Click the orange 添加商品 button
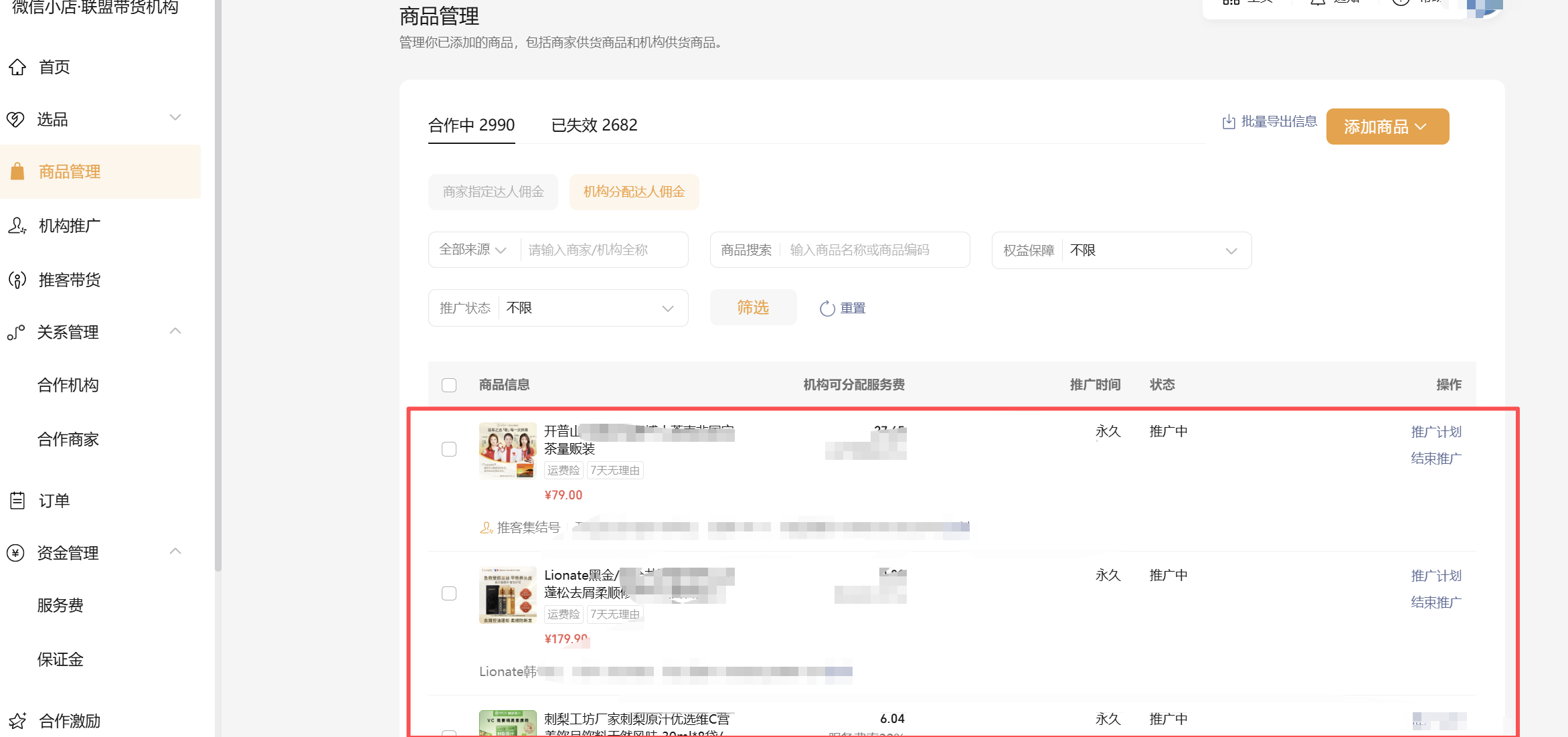The height and width of the screenshot is (737, 1568). point(1387,127)
